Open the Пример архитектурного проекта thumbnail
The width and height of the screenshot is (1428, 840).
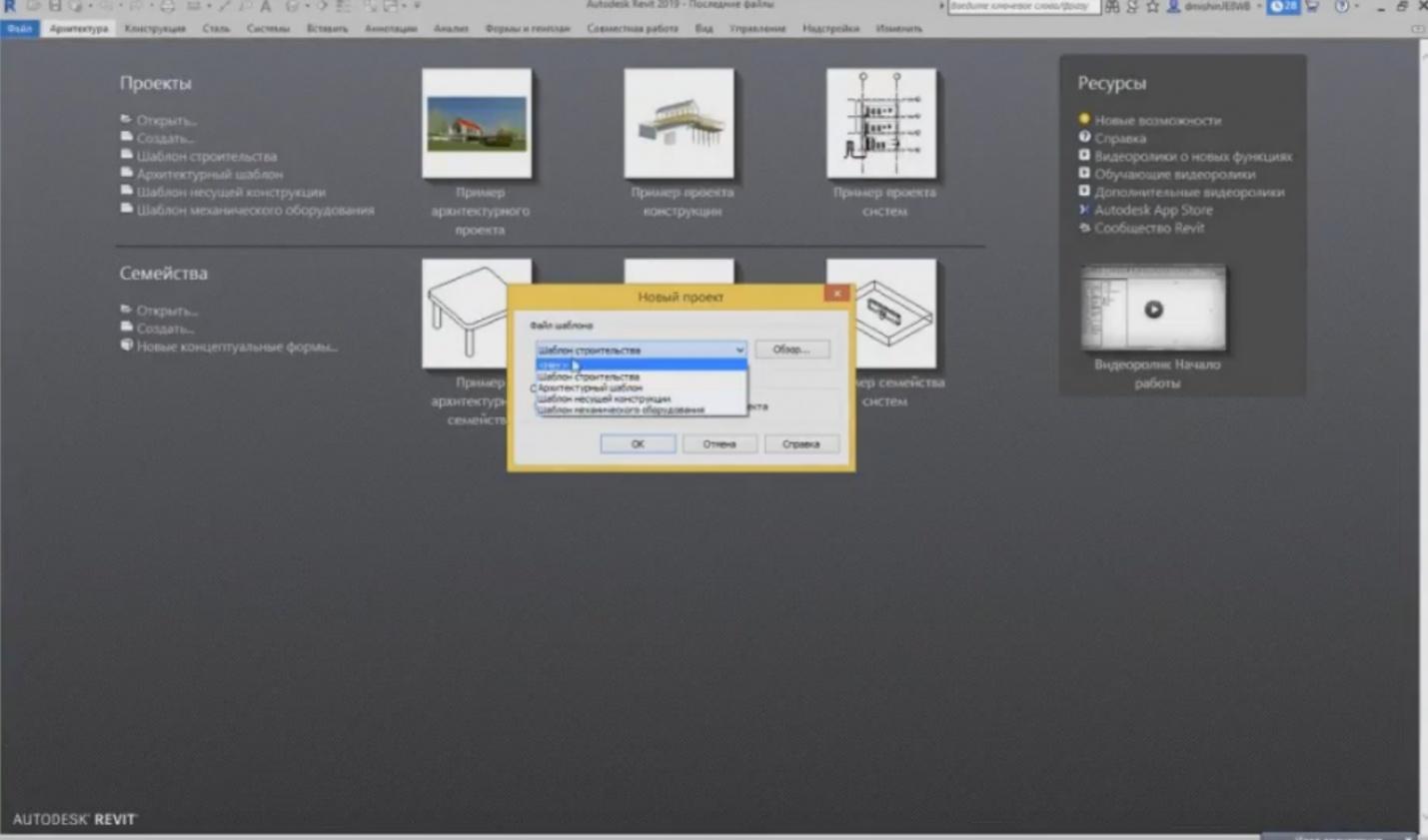coord(477,124)
